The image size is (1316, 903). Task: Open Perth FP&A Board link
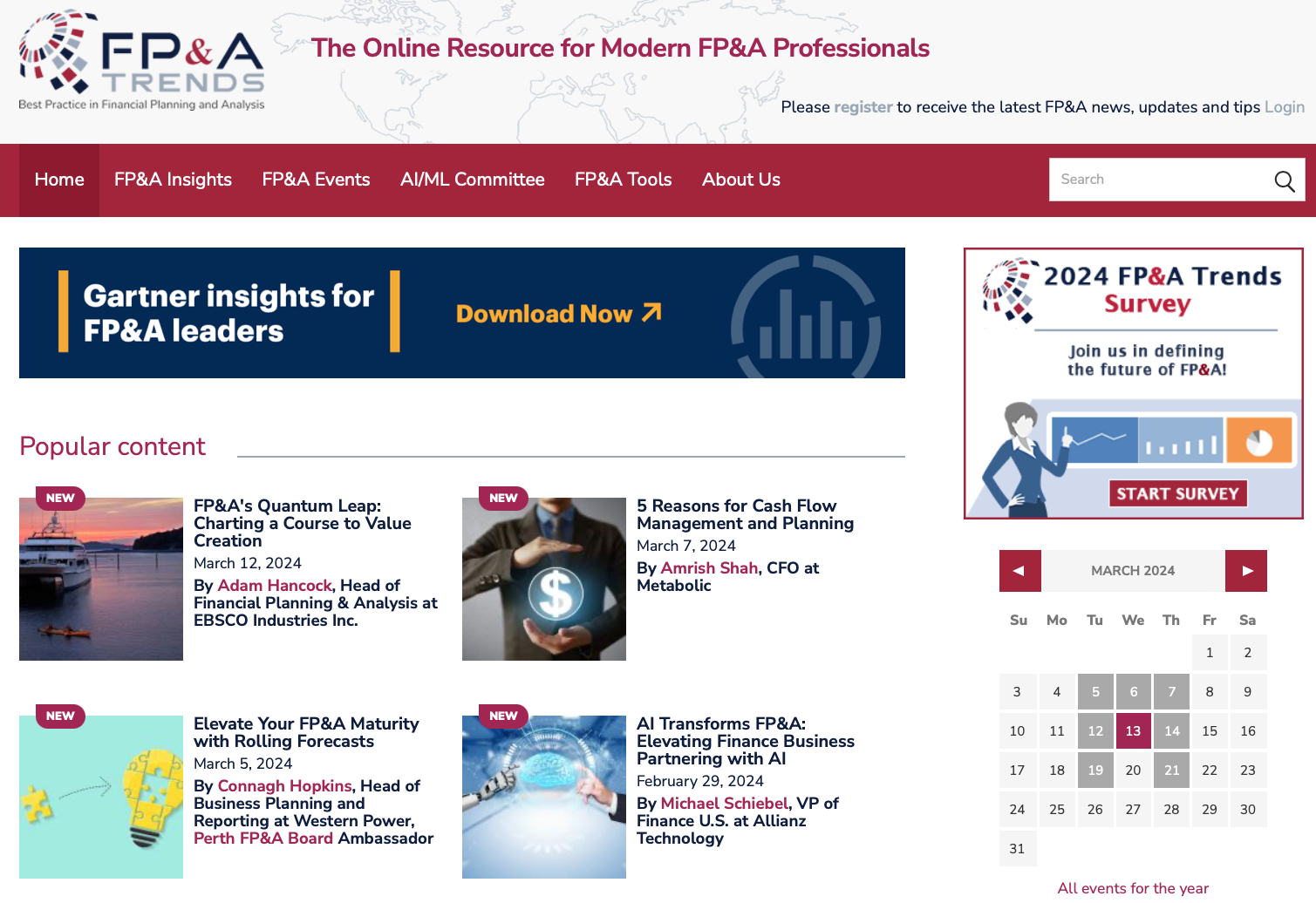(263, 838)
